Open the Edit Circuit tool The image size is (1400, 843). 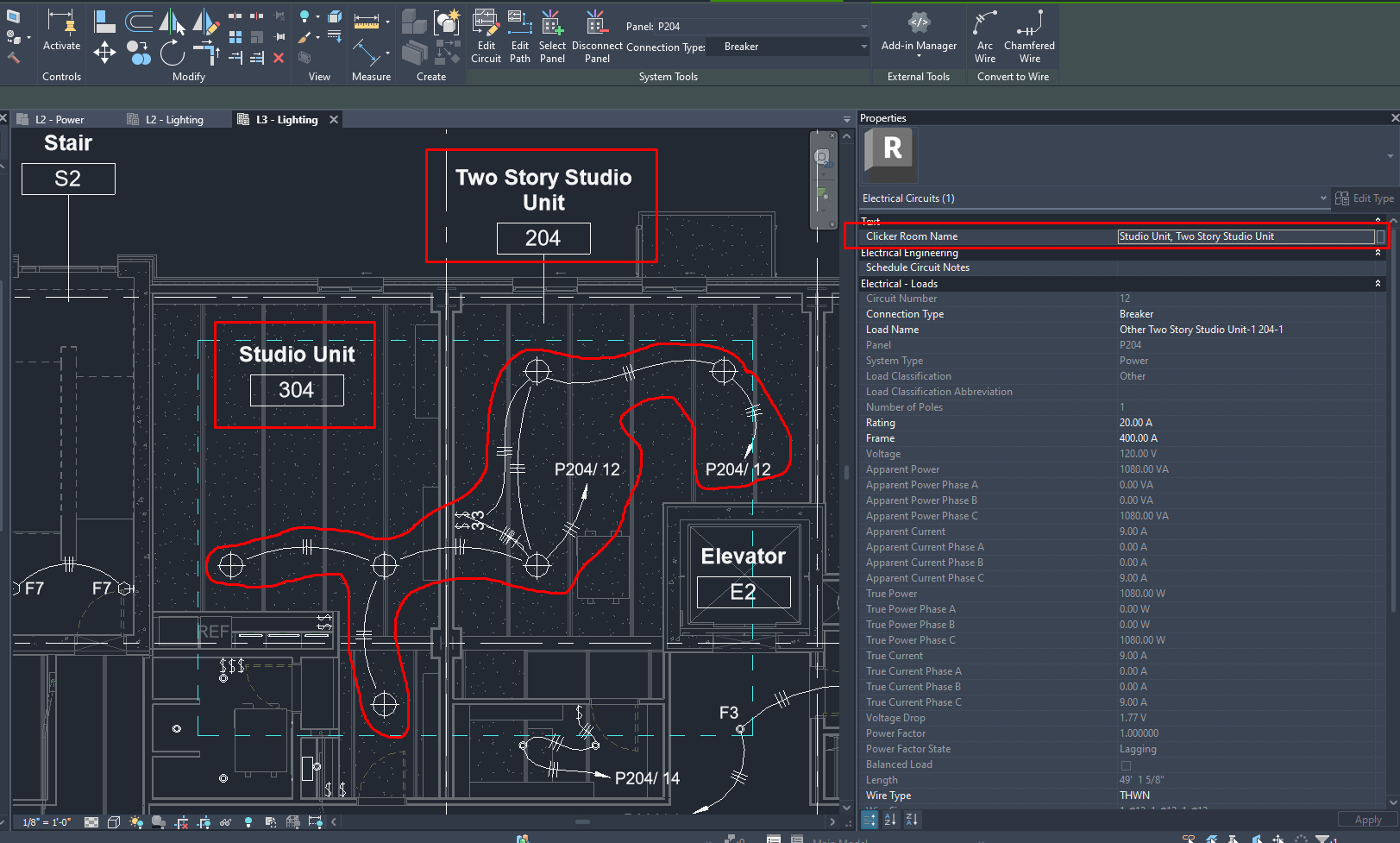486,36
